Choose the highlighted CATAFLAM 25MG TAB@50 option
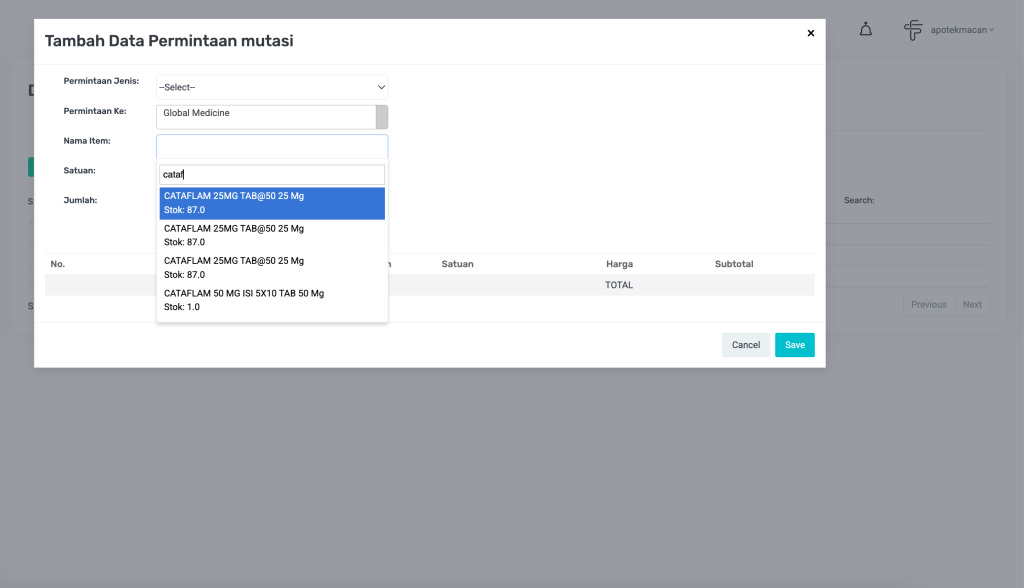 click(272, 203)
